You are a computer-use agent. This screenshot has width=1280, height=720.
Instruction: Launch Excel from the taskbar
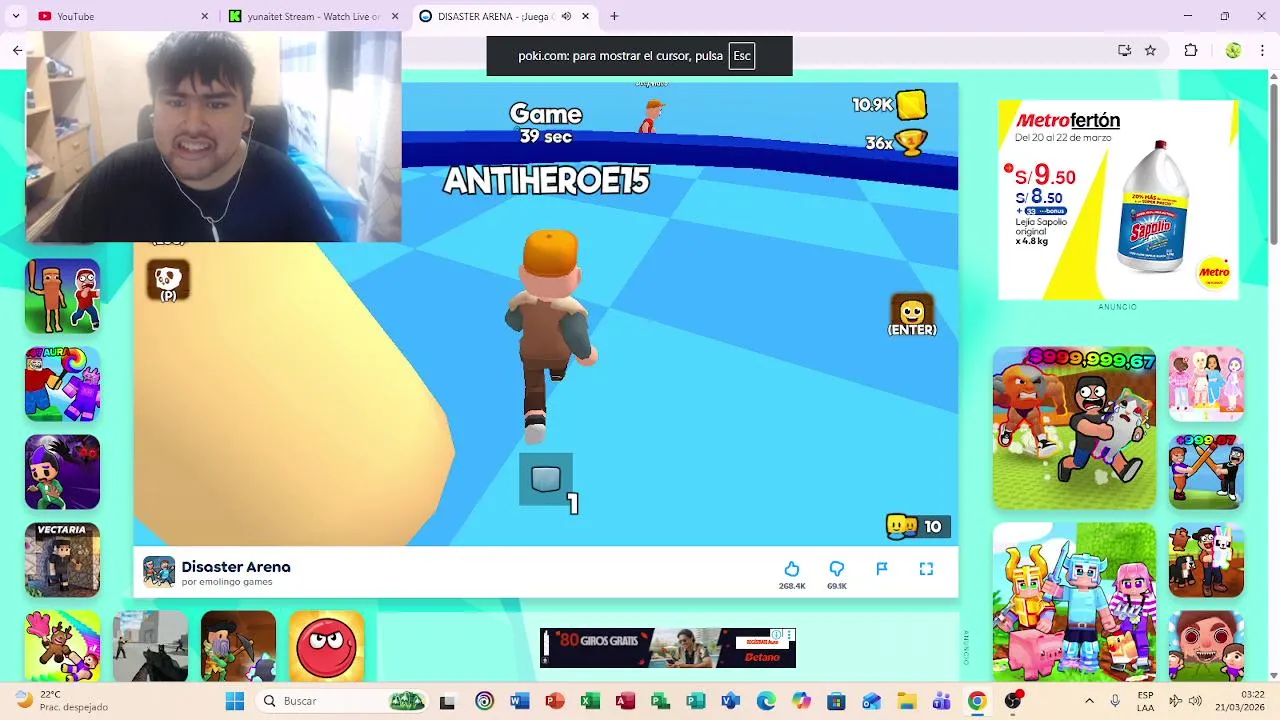click(590, 701)
